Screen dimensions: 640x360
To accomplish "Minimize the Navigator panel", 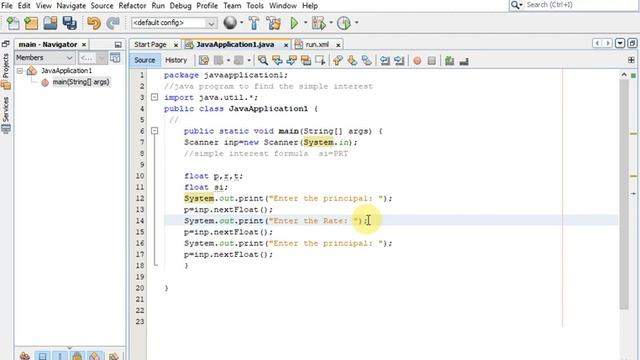I will pos(118,44).
